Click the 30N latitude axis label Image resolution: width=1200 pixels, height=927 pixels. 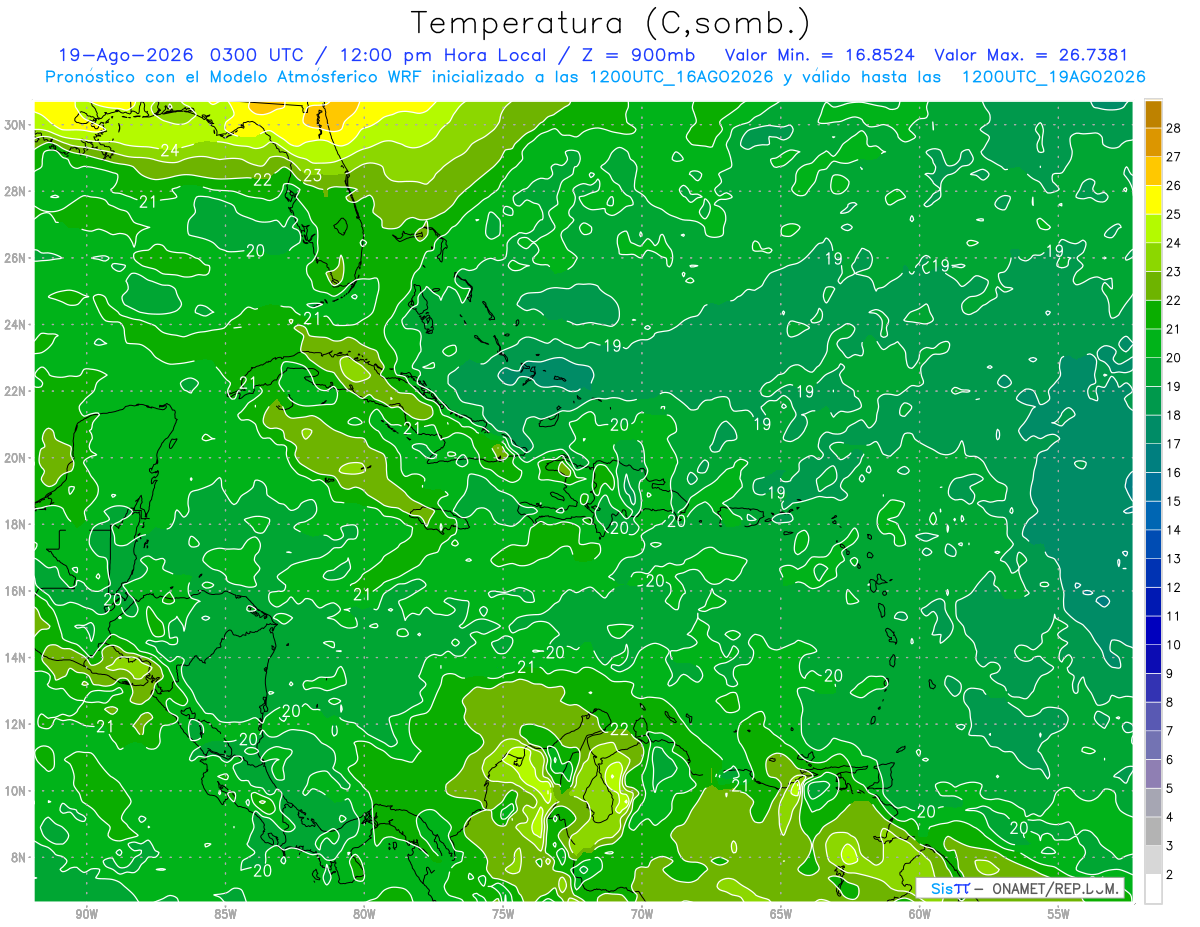[x=17, y=125]
